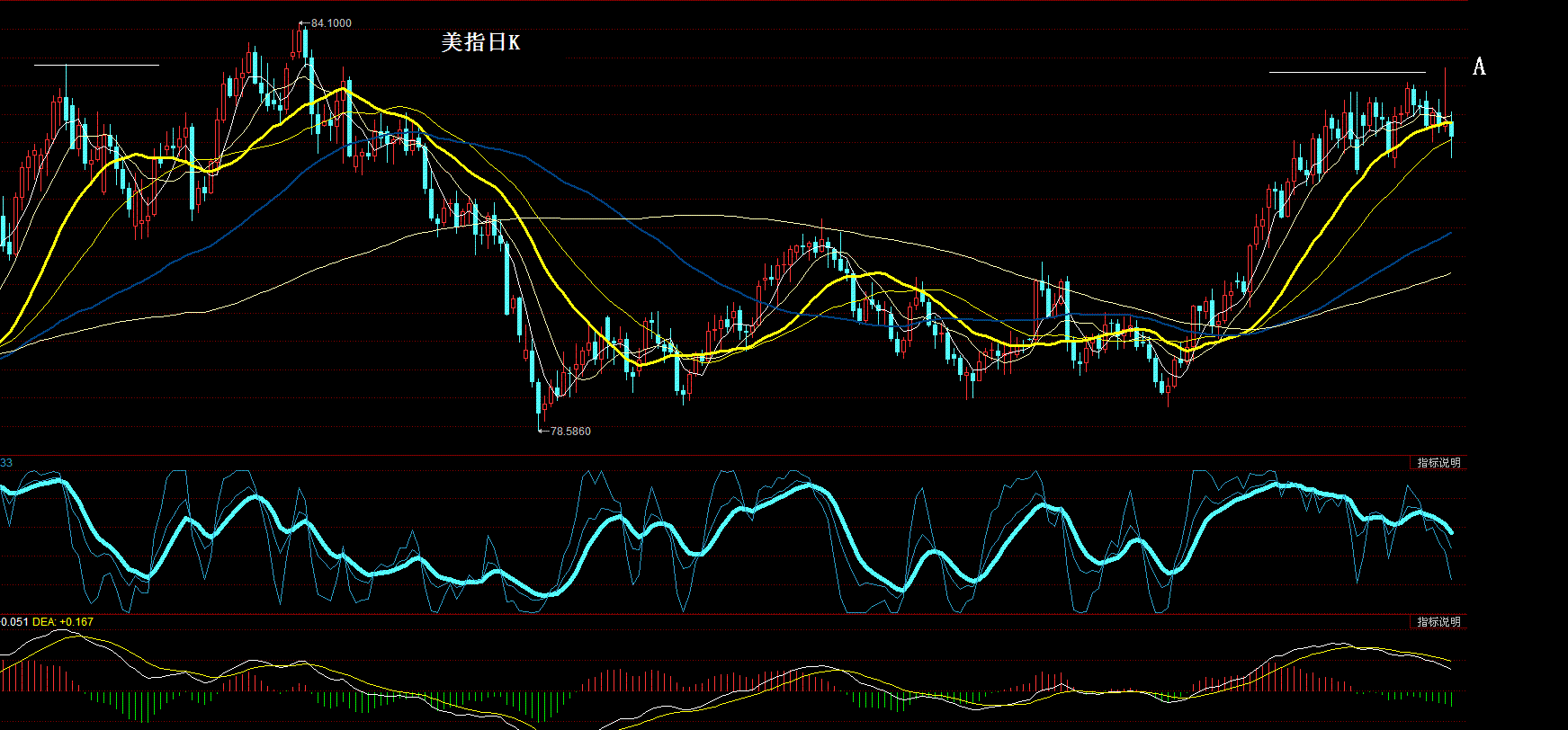Click the DEA: +0.167 readout
1568x730 pixels.
[x=64, y=622]
